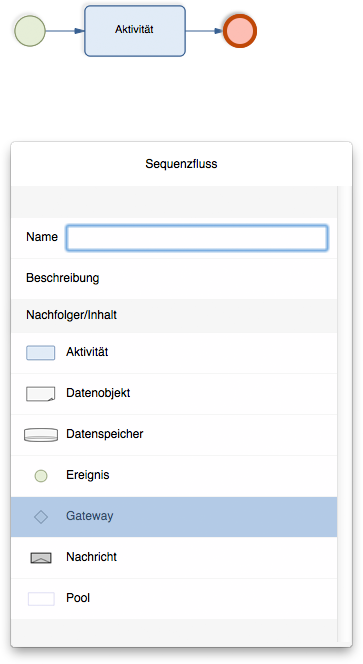Choose the Gateway diamond icon
363x664 pixels.
pos(41,517)
